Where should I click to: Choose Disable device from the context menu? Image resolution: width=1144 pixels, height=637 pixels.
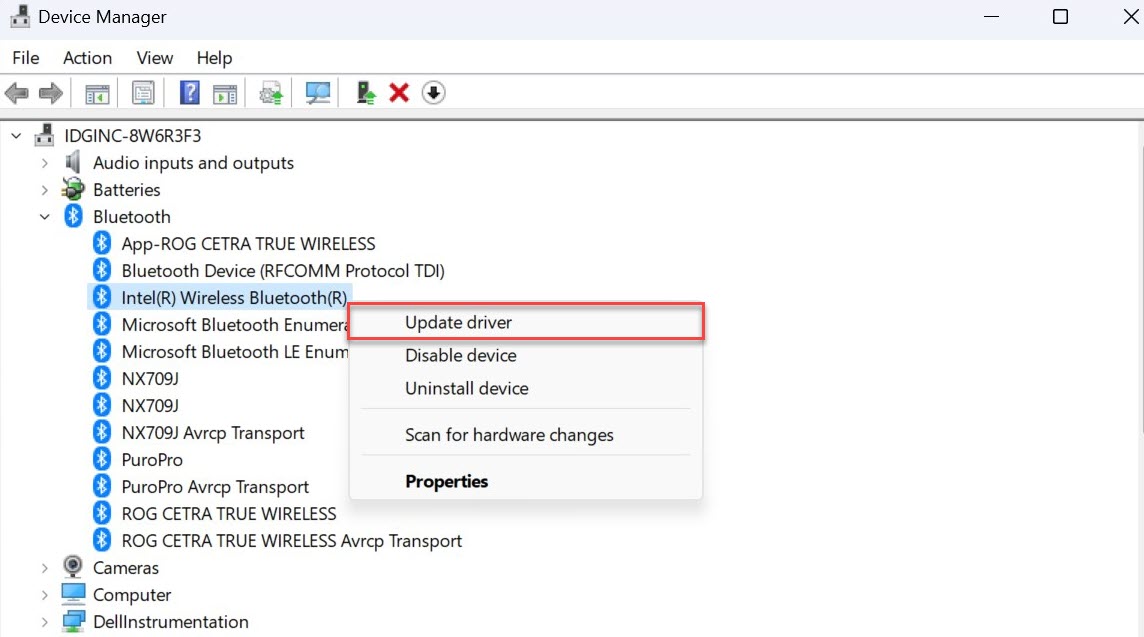pos(525,355)
